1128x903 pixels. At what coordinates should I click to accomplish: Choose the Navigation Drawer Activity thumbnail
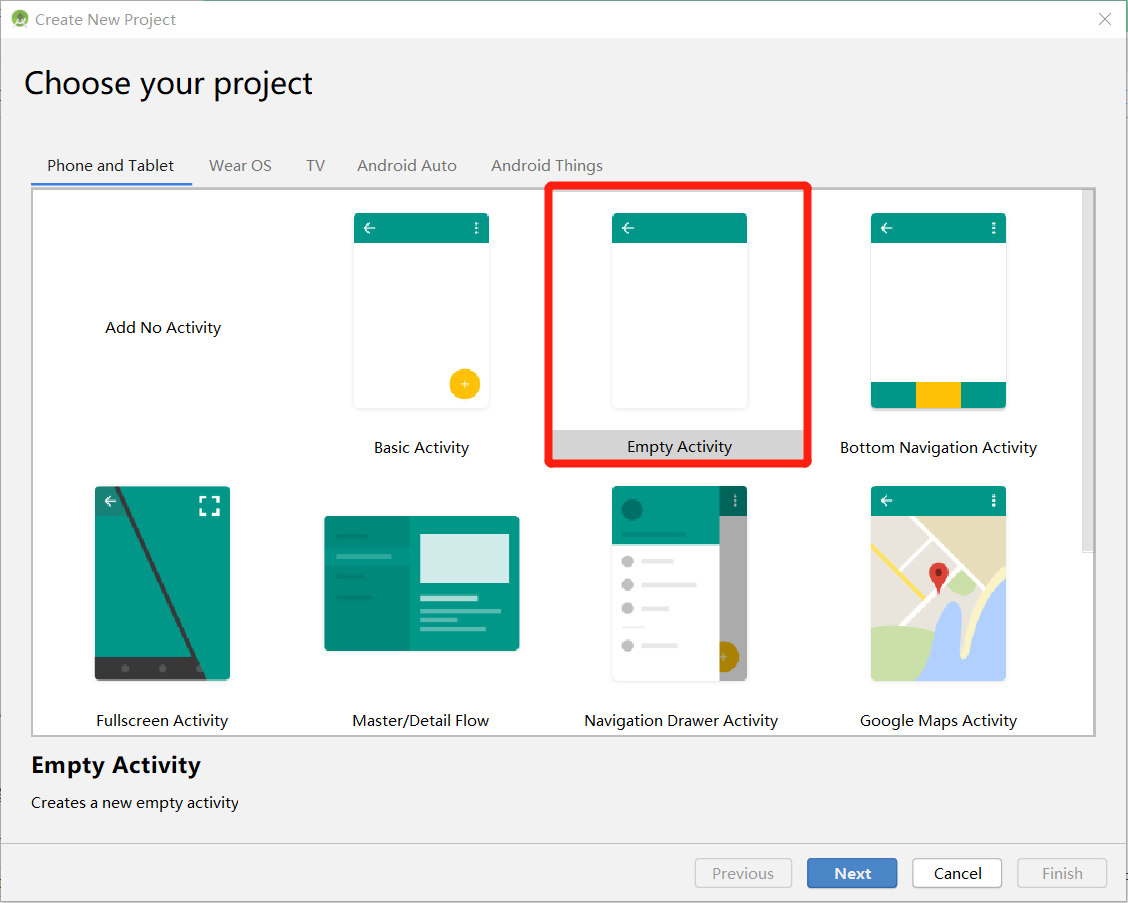tap(679, 584)
